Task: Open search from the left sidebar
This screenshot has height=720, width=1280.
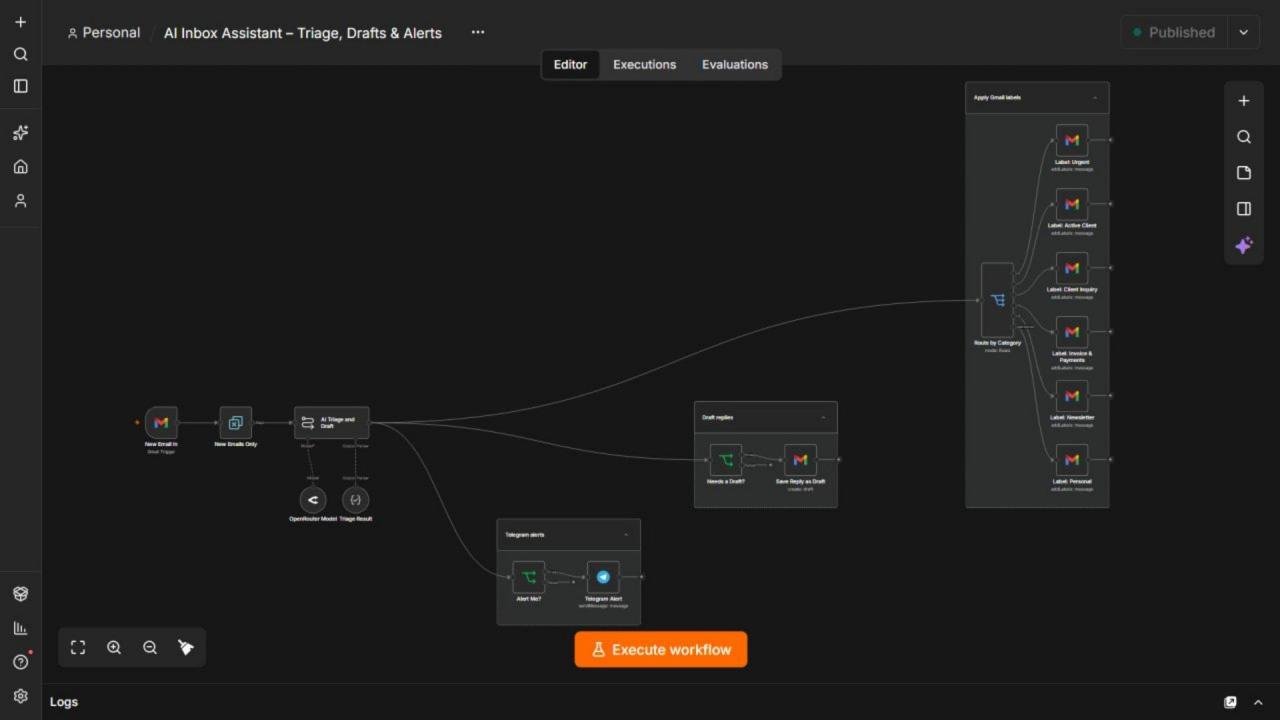Action: [x=20, y=54]
